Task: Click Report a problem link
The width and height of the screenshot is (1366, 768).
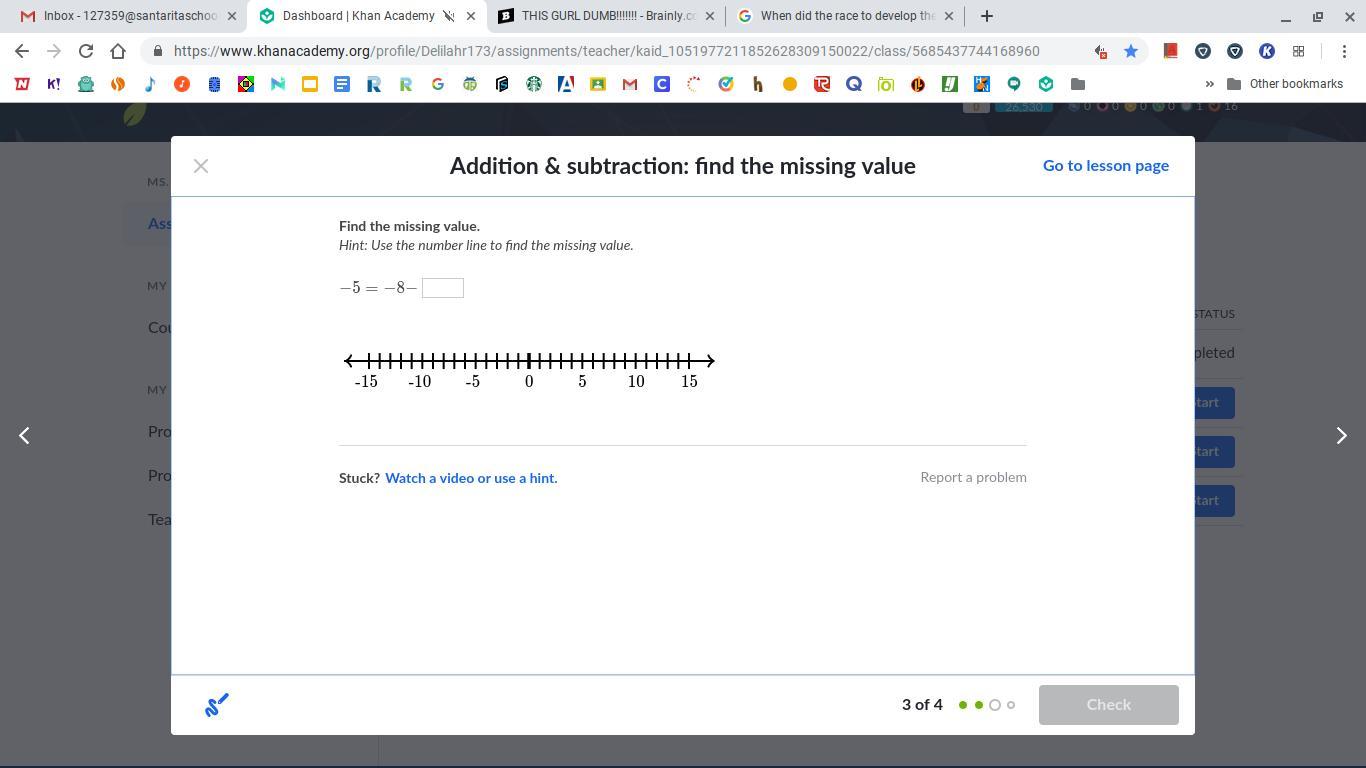Action: [x=973, y=477]
